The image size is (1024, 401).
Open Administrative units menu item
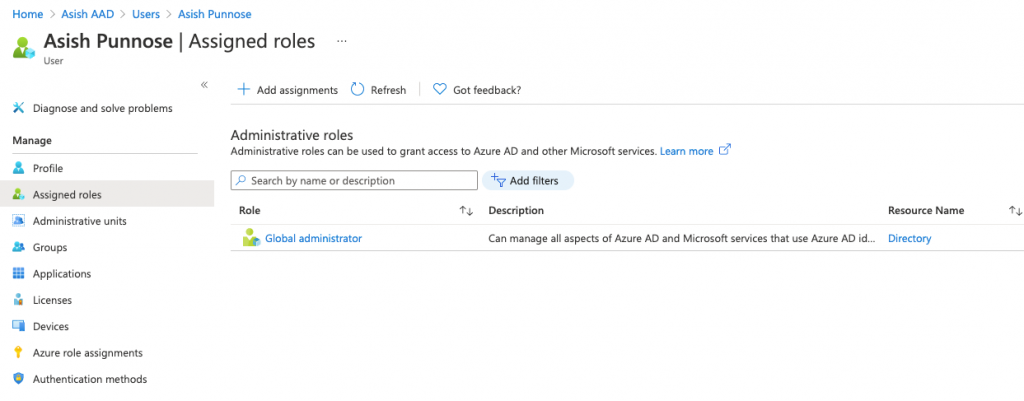pyautogui.click(x=80, y=221)
